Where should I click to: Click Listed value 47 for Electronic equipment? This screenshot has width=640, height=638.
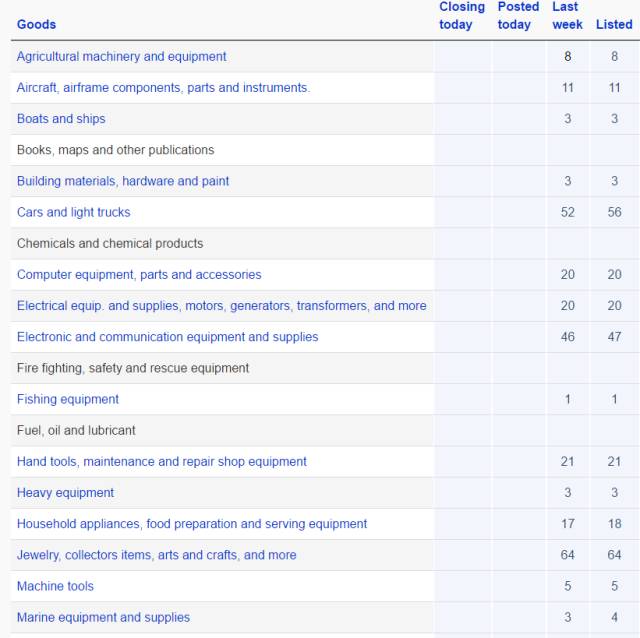(x=614, y=337)
